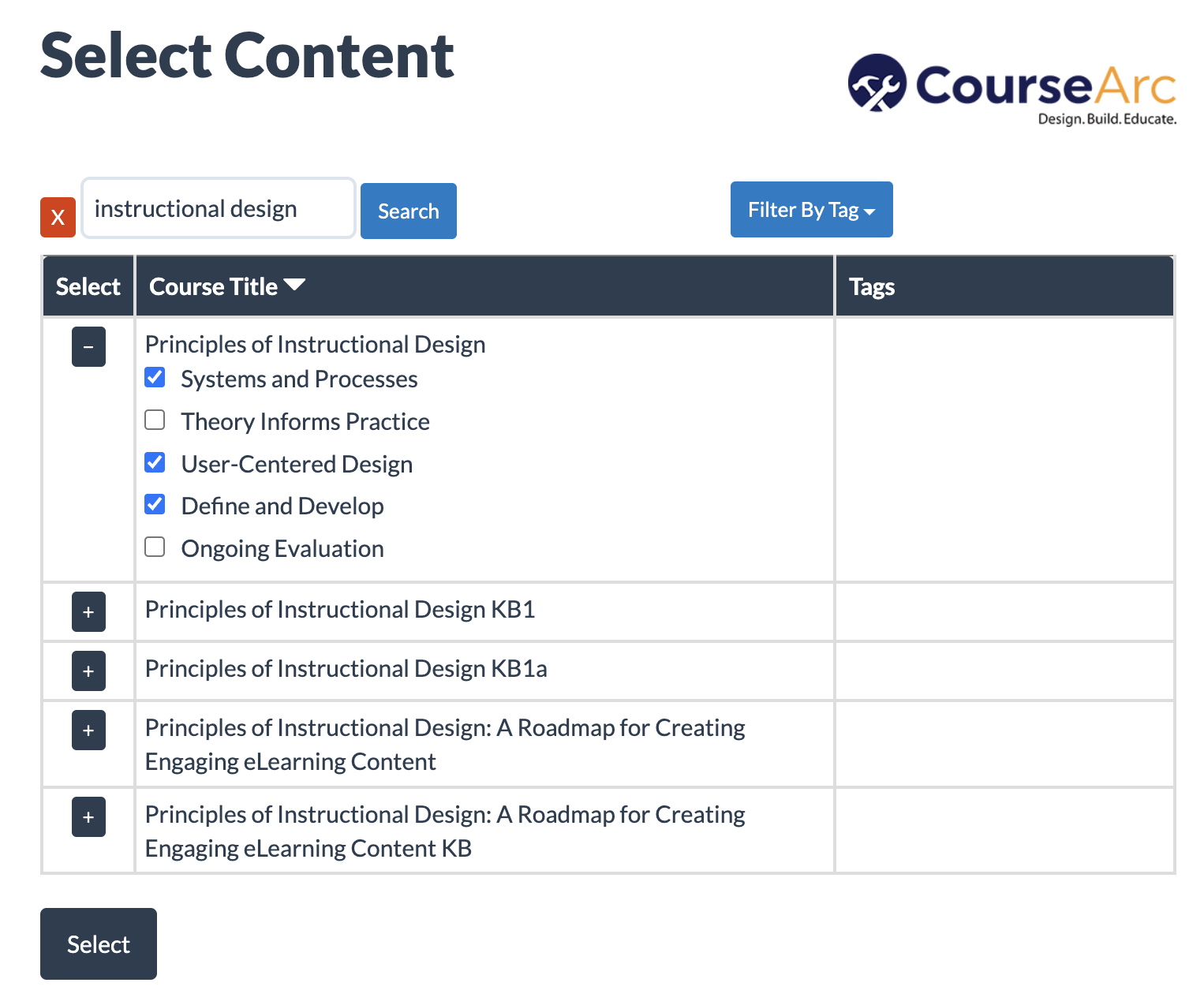Expand the Roadmap for Creating Engaging eLearning Content row

pyautogui.click(x=88, y=730)
